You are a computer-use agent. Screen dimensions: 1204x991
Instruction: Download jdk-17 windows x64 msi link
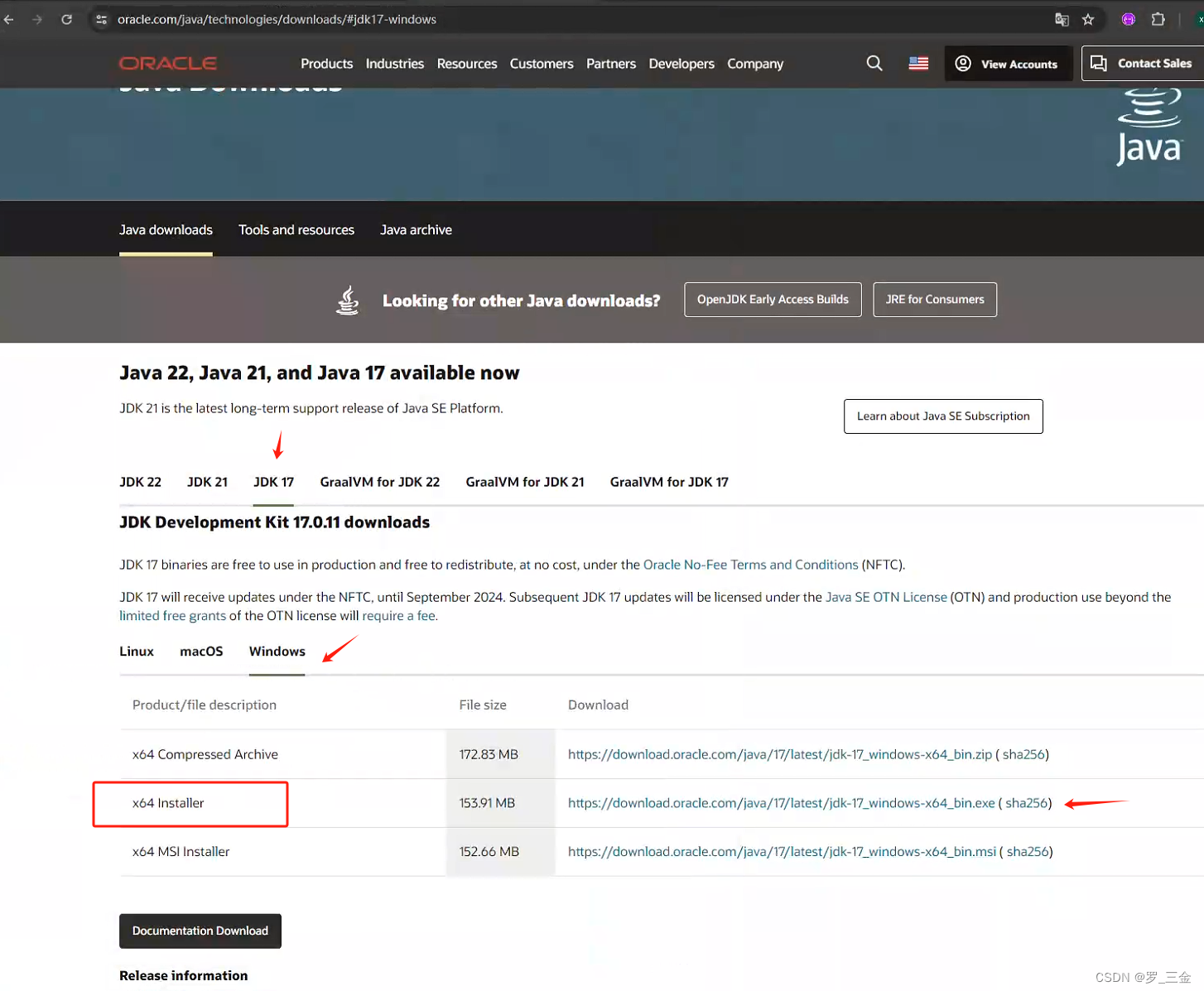(783, 851)
